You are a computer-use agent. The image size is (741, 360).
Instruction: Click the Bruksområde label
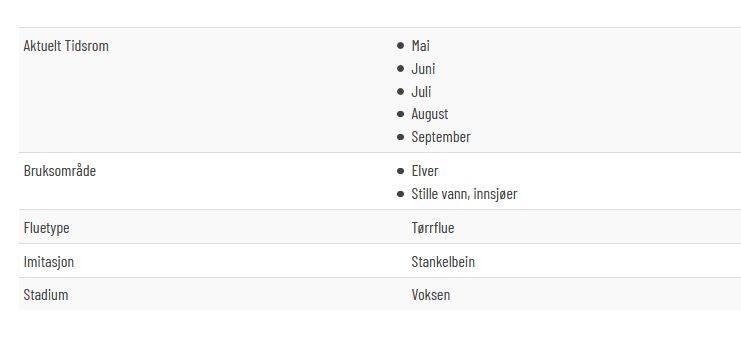click(60, 171)
